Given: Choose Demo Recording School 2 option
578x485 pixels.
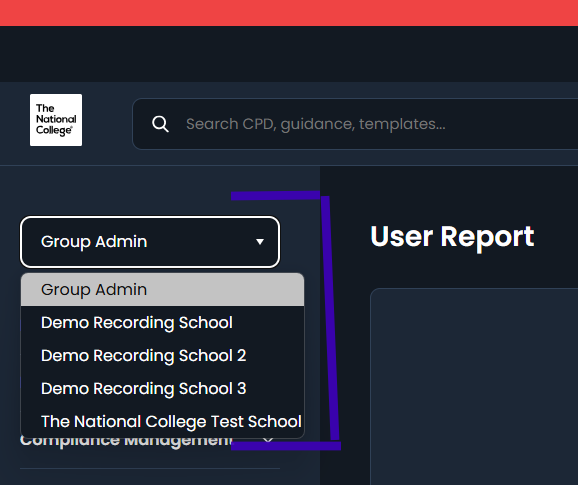Looking at the screenshot, I should click(x=163, y=356).
